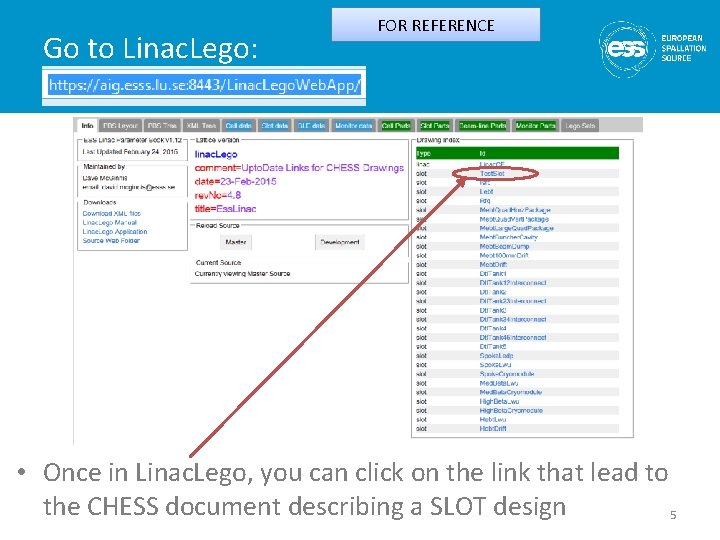Image resolution: width=720 pixels, height=540 pixels.
Task: Open the DtlTank23Interconnect drawing link
Action: tap(513, 301)
